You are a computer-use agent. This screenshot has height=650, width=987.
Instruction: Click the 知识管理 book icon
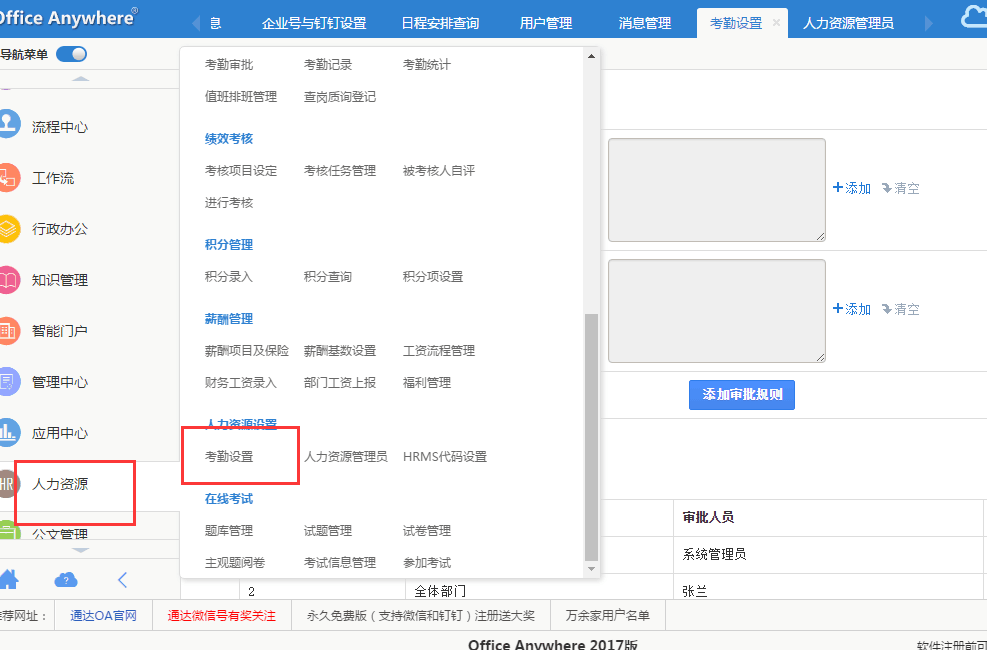8,280
